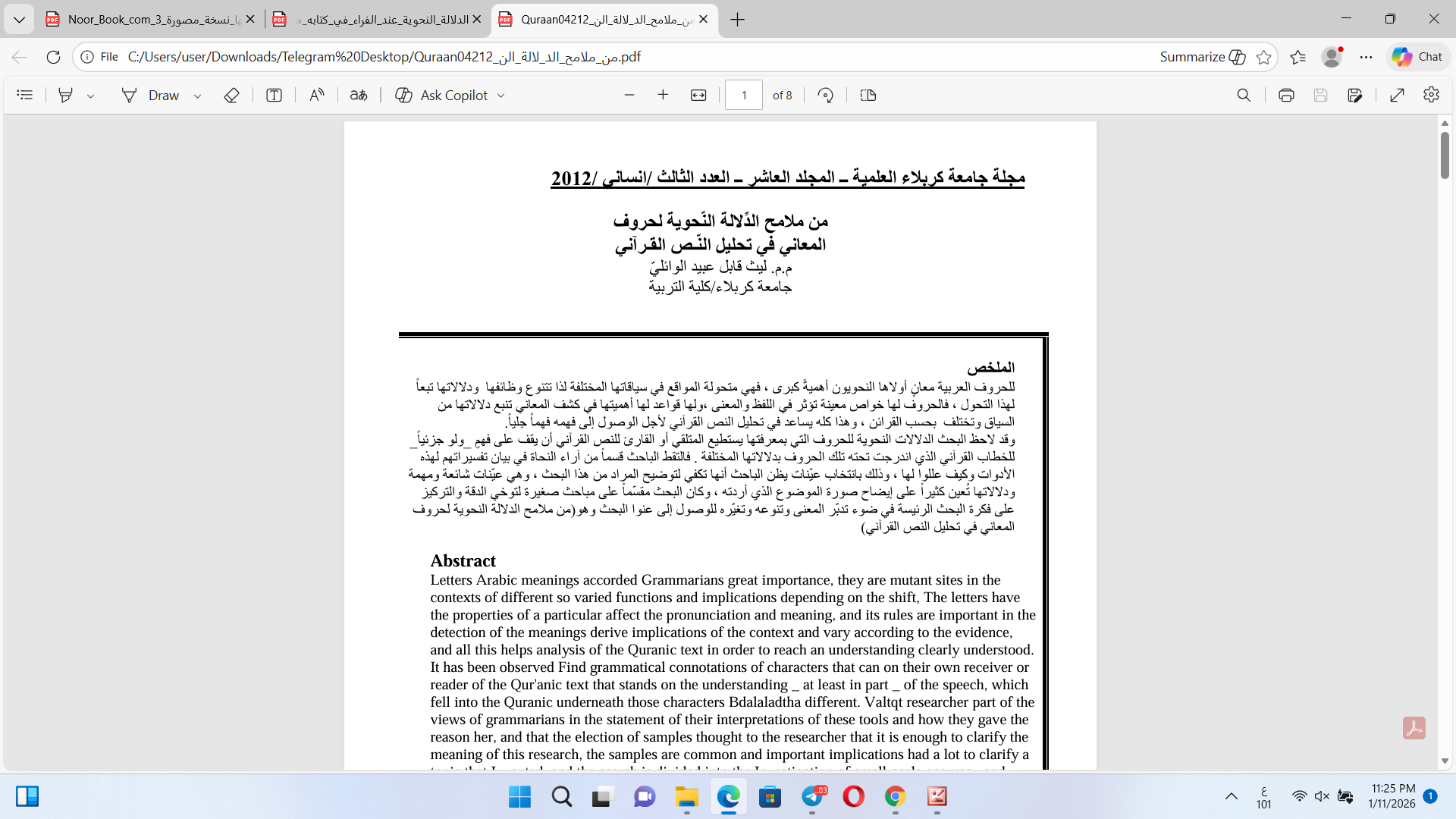Rotate the PDF page
Viewport: 1456px width, 819px height.
tap(826, 95)
